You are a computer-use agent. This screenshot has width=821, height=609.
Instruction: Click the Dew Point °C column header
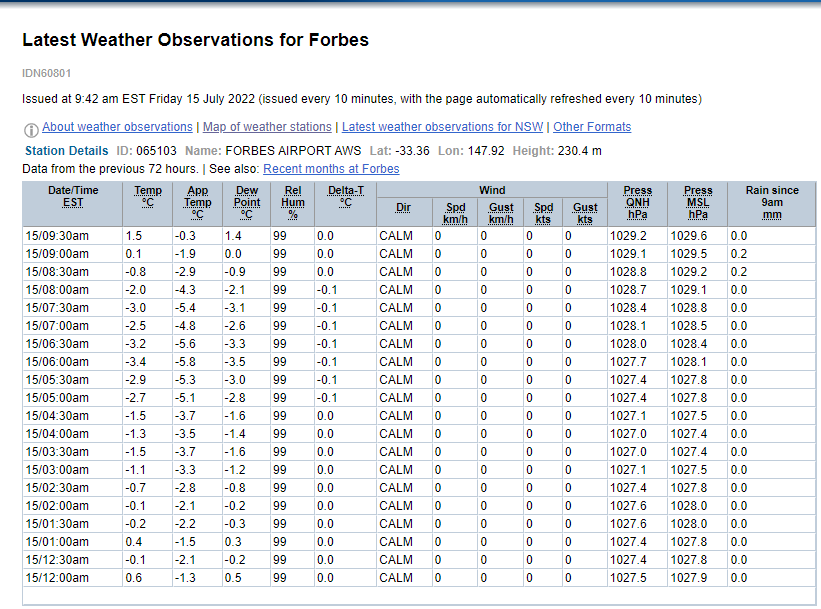tap(247, 204)
